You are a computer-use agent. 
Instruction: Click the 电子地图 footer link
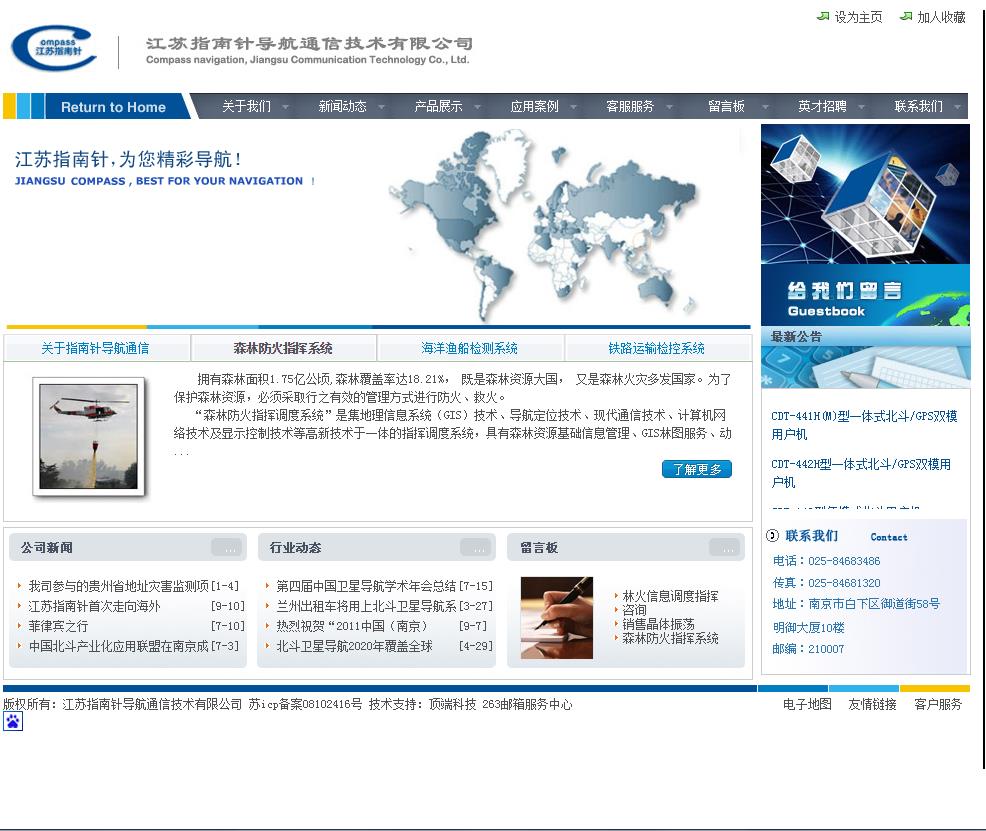click(807, 704)
